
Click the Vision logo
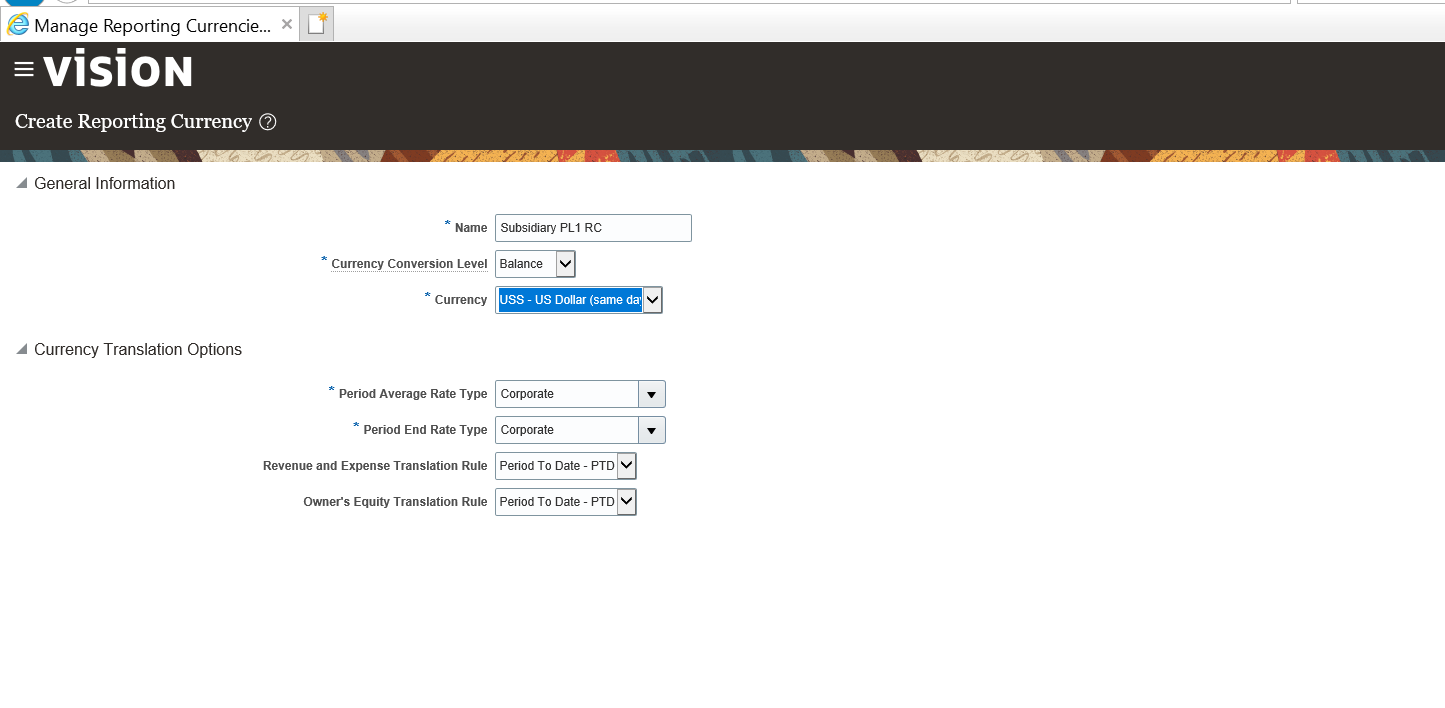pyautogui.click(x=118, y=71)
